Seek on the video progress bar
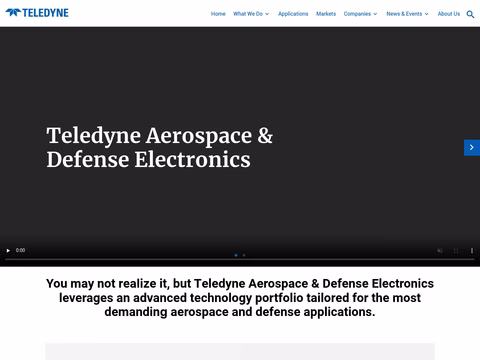Viewport: 480px width, 360px height. tap(240, 259)
